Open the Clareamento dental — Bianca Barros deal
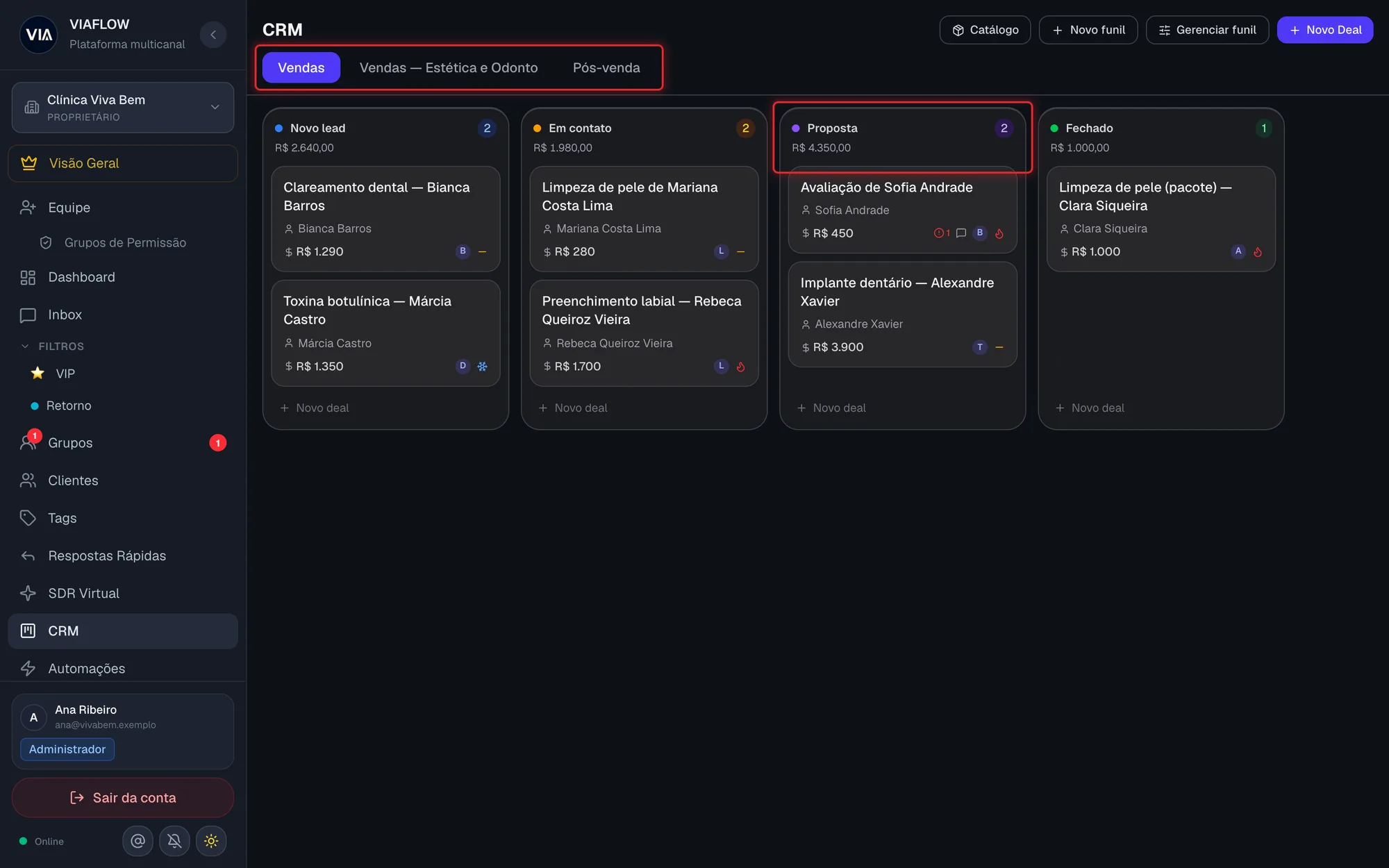The height and width of the screenshot is (868, 1389). pos(385,218)
